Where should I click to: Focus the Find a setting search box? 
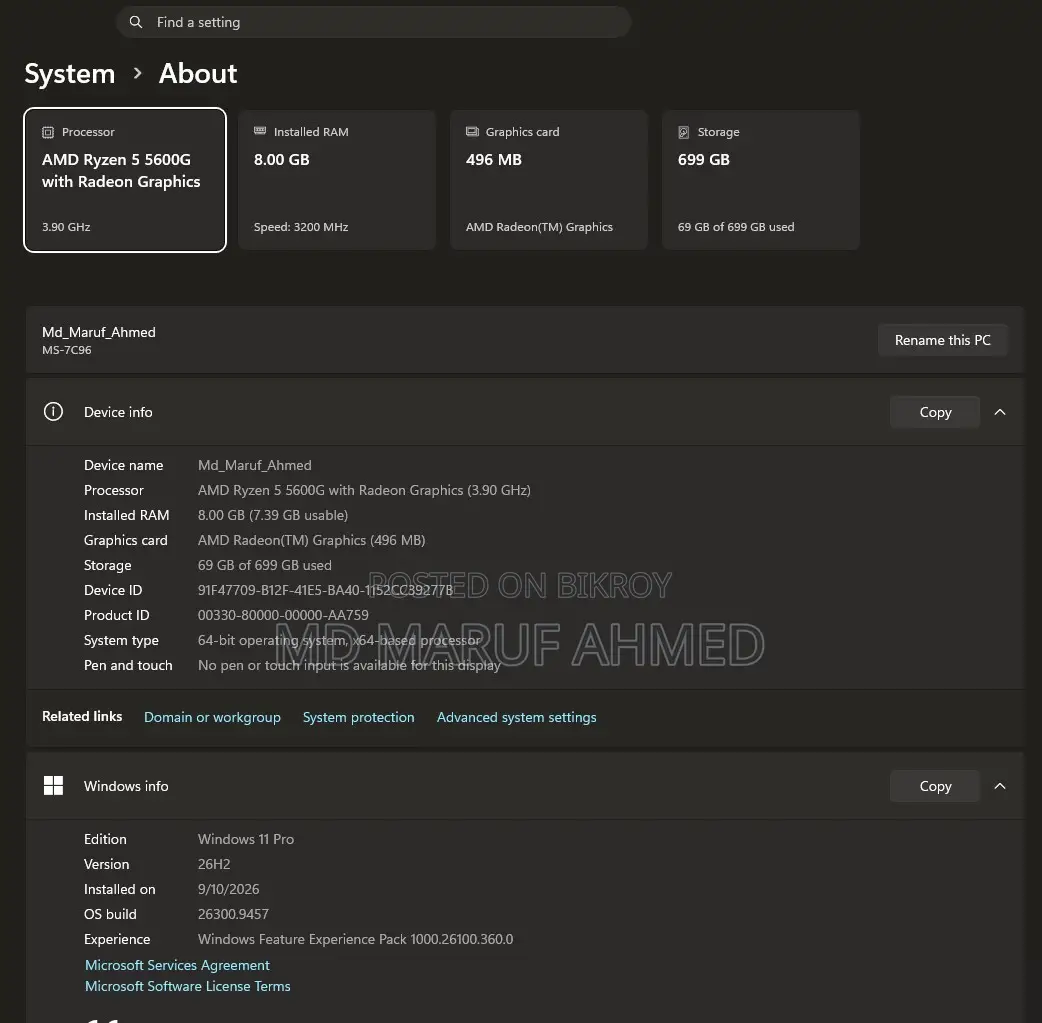coord(373,22)
